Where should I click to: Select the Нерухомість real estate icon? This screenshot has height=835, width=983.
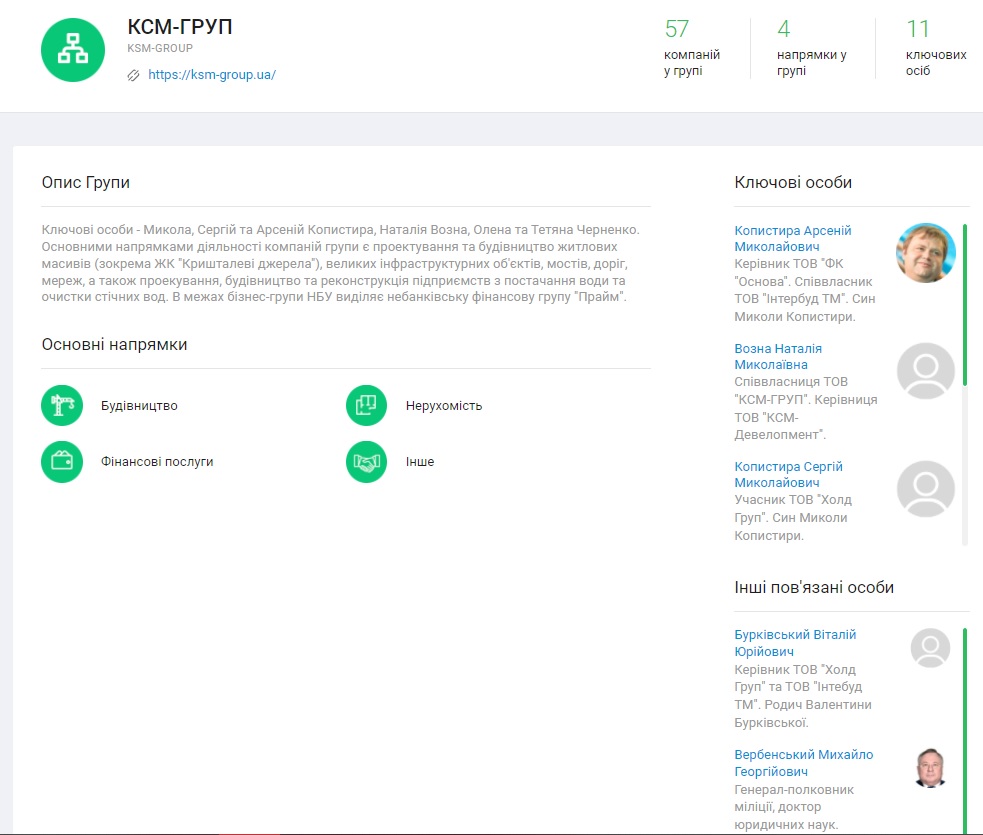366,405
